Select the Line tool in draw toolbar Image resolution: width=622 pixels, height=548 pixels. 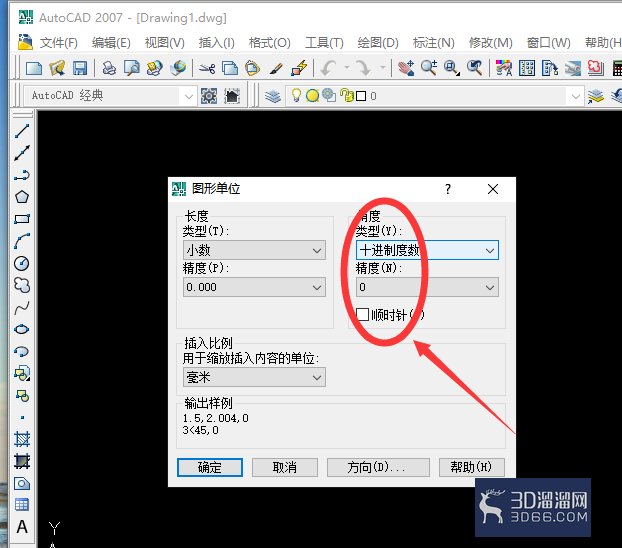pyautogui.click(x=22, y=131)
